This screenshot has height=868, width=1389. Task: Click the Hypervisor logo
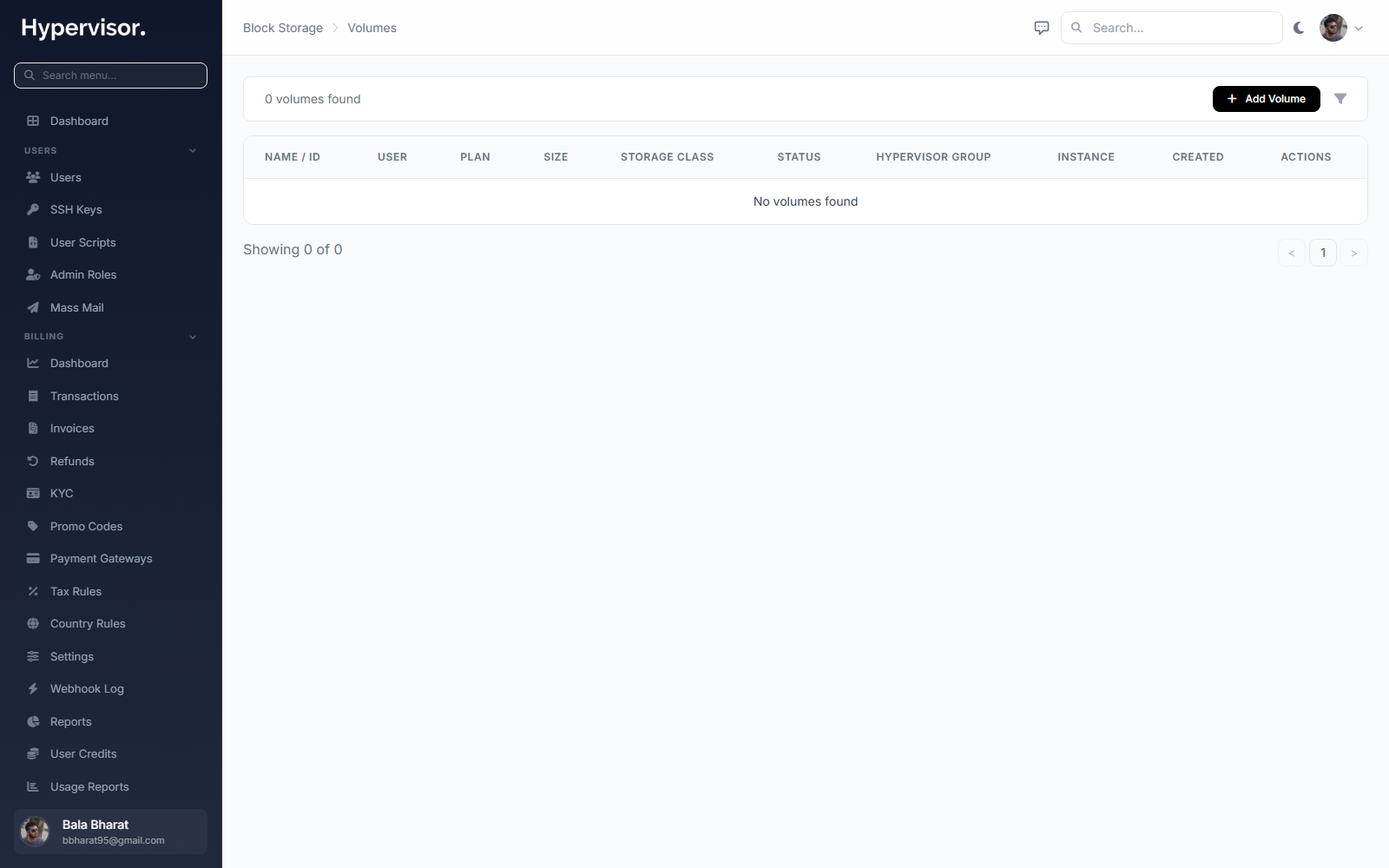point(83,28)
